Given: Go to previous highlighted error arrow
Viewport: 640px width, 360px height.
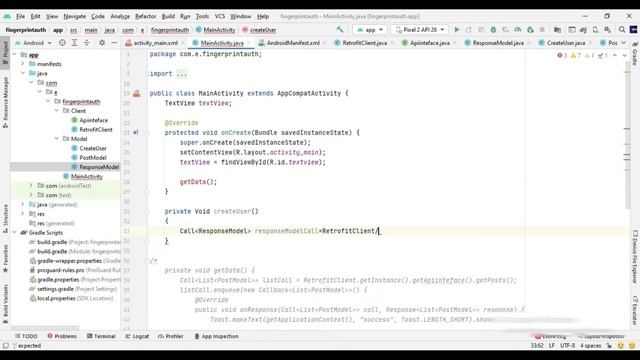Looking at the screenshot, I should 615,55.
